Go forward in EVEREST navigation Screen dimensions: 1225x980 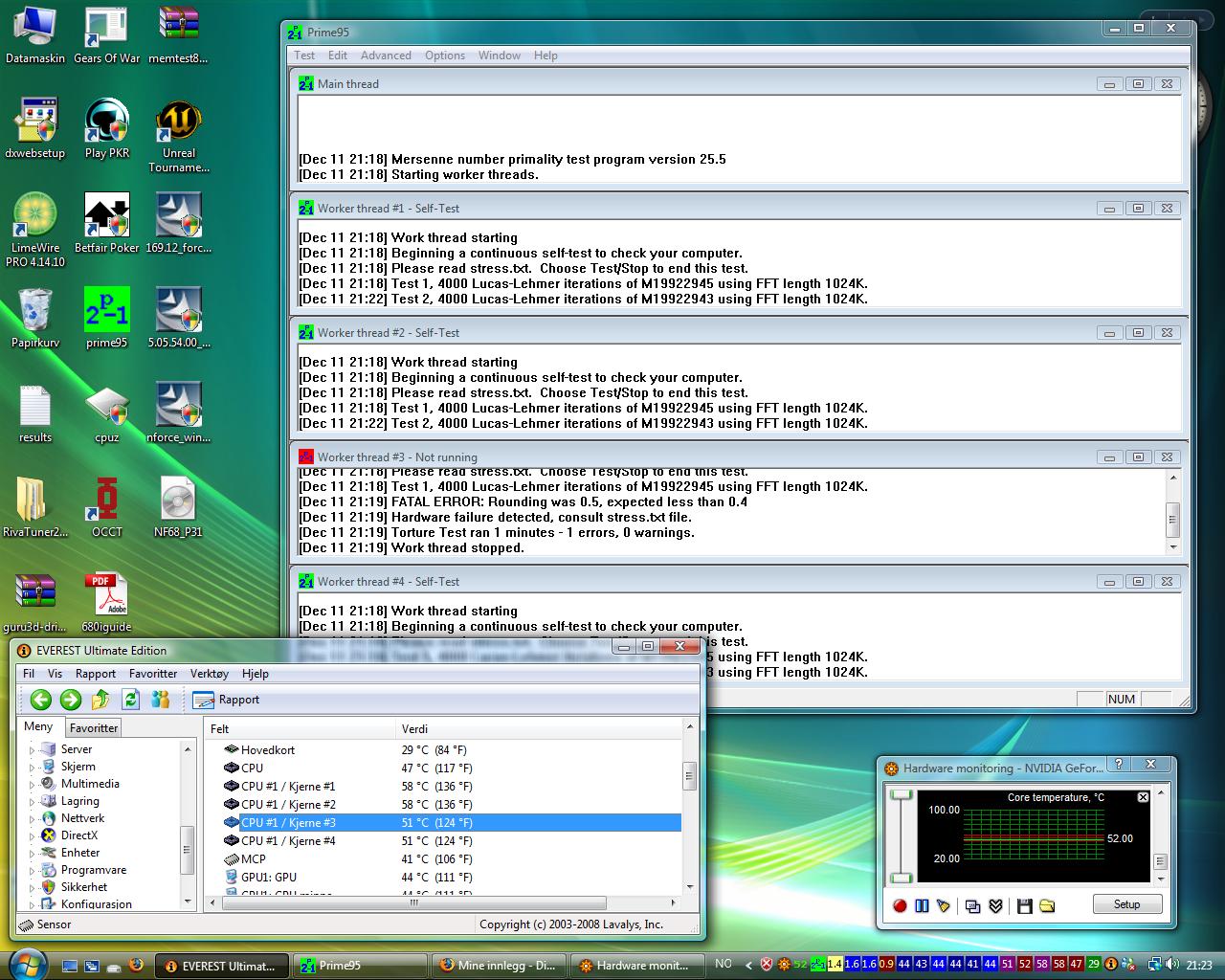point(70,700)
